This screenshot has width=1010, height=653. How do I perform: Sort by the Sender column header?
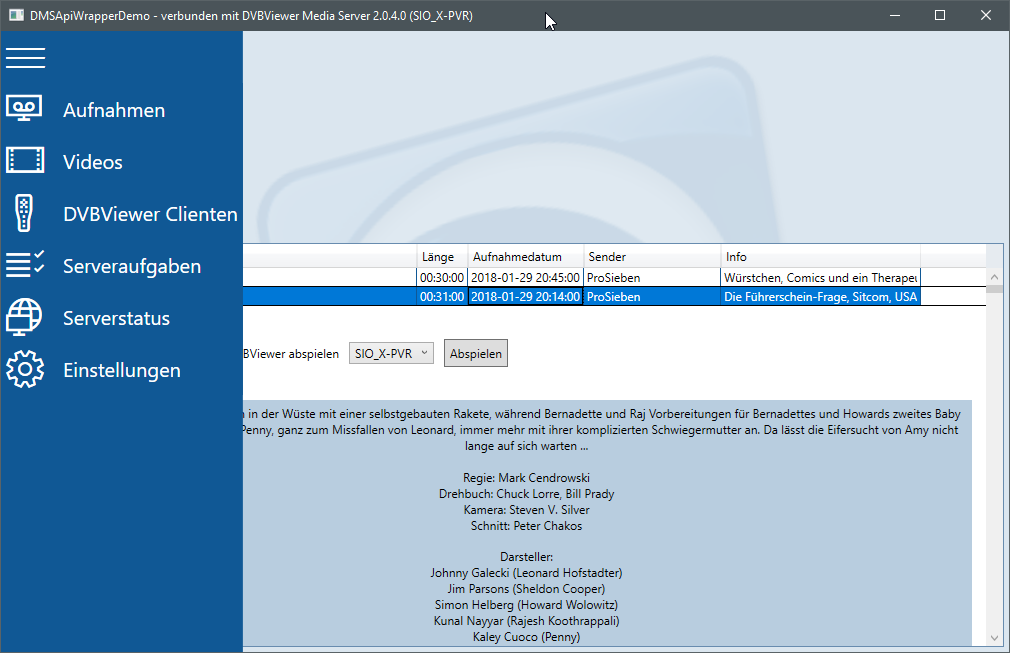pos(650,257)
